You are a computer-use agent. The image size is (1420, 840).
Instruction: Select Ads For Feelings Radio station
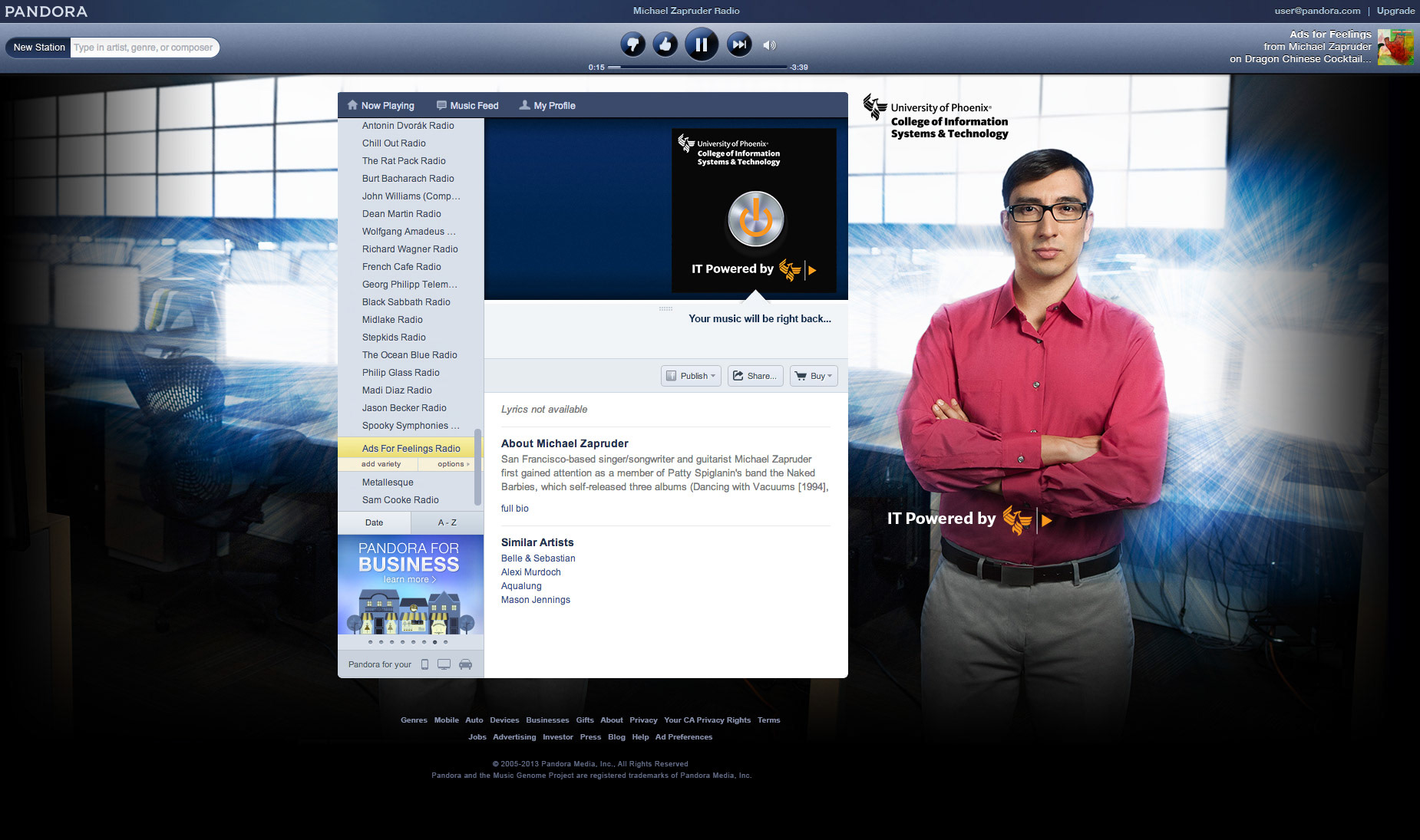click(x=411, y=449)
